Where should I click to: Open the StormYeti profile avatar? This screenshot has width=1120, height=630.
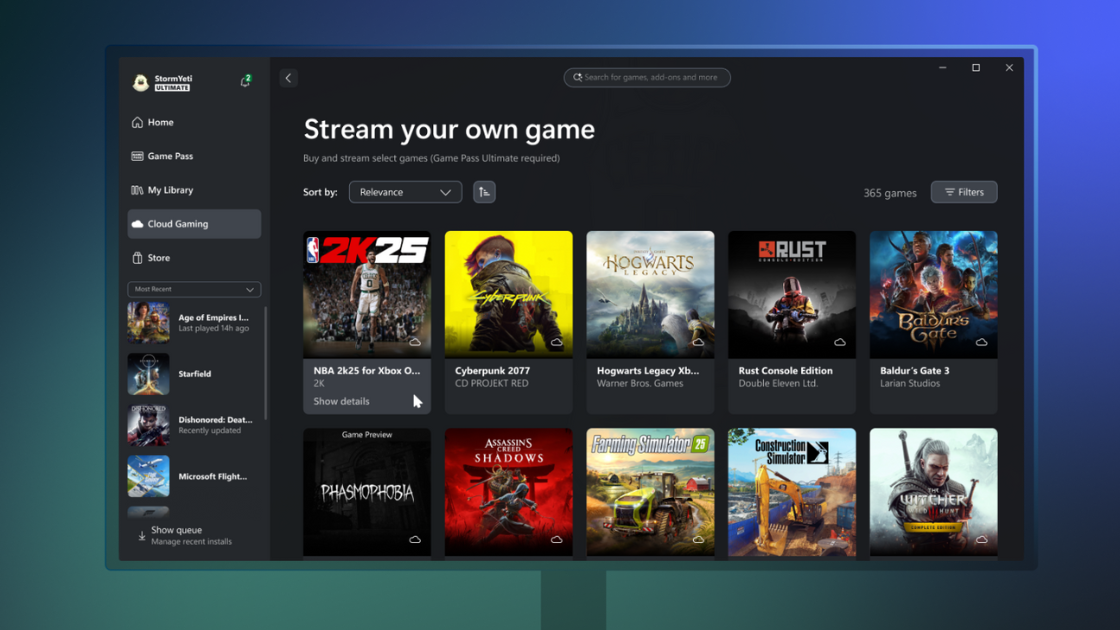pos(141,83)
